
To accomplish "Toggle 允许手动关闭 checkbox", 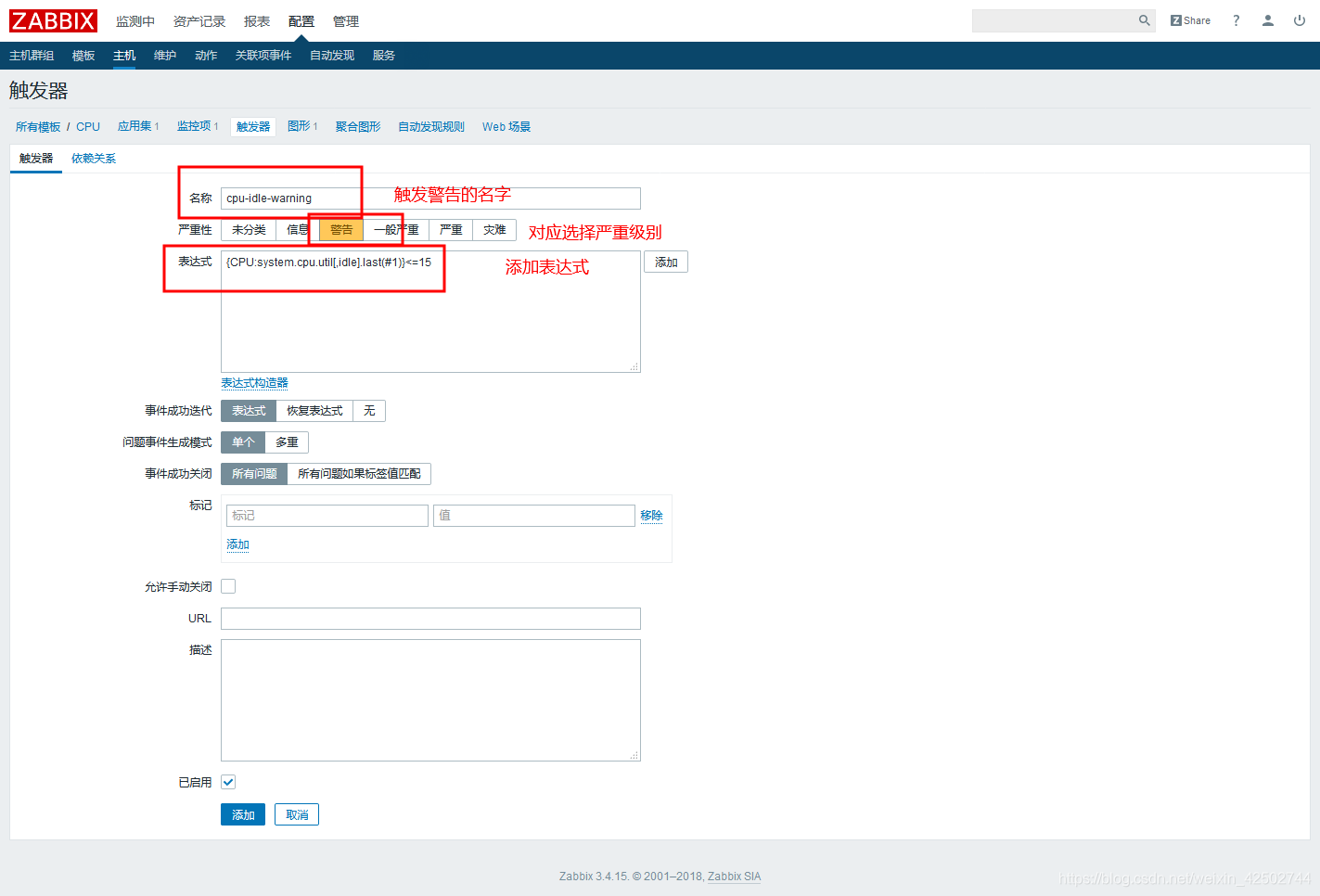I will click(x=228, y=586).
